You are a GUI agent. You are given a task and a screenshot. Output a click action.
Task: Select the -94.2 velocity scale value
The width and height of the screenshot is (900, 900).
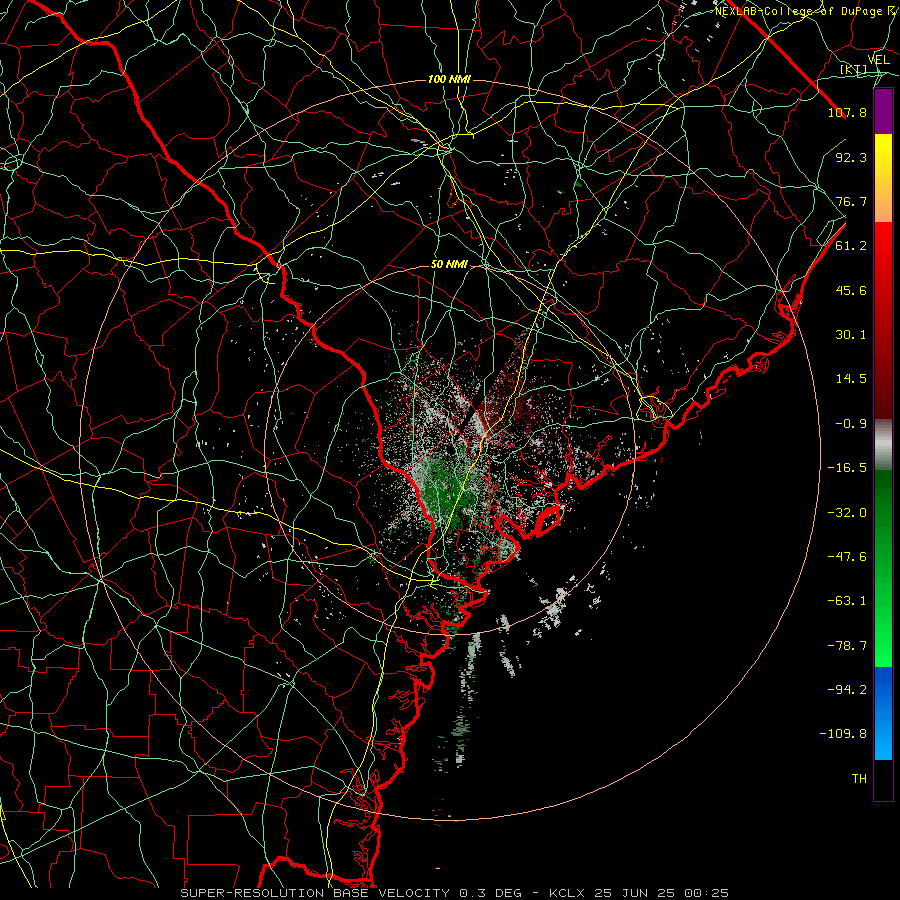[x=847, y=690]
